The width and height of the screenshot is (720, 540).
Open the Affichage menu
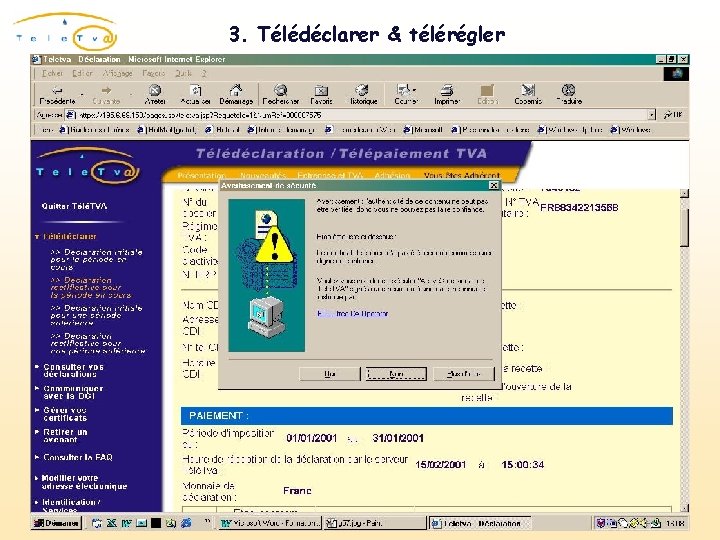coord(117,73)
